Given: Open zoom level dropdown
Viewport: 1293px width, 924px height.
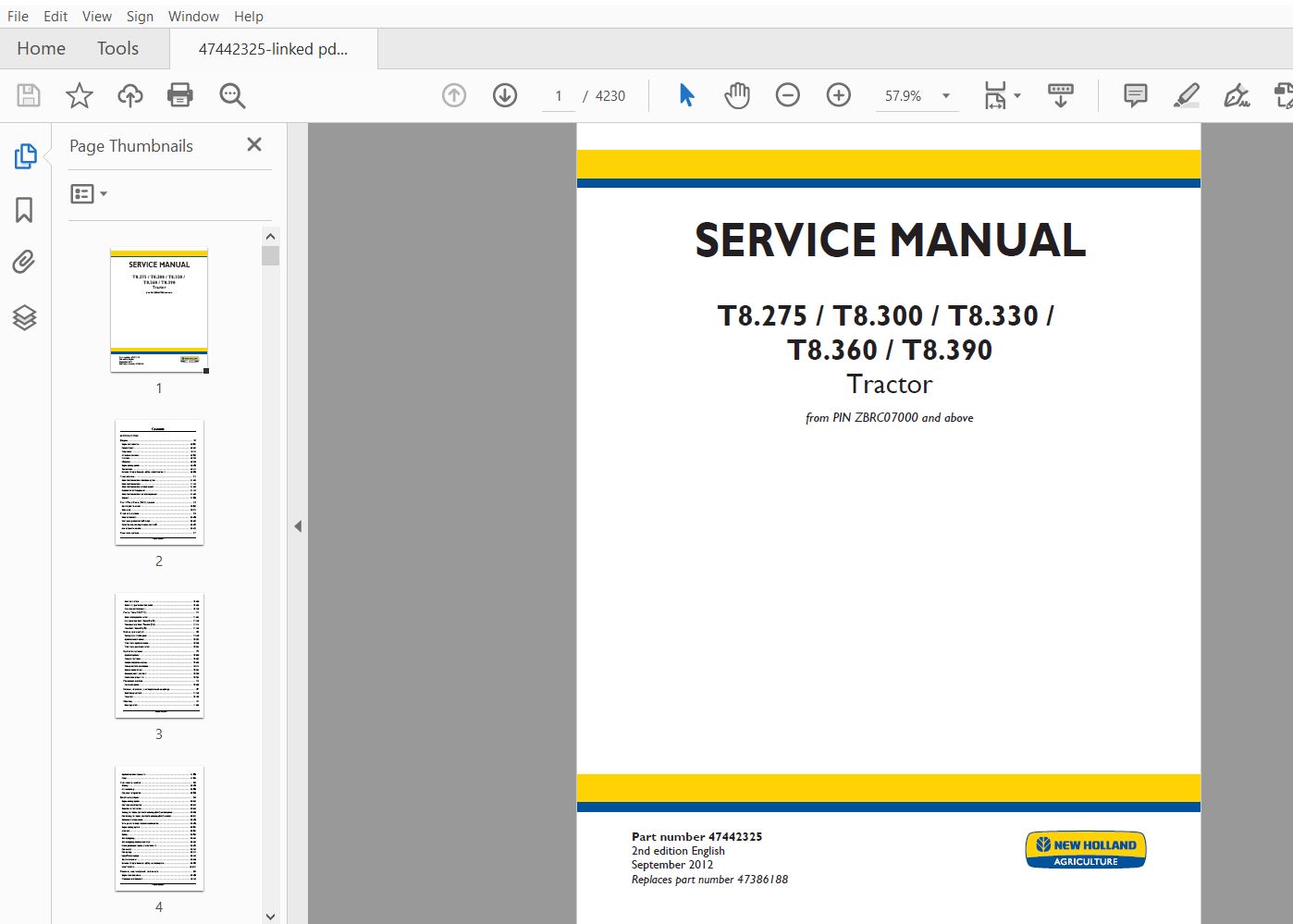Looking at the screenshot, I should (x=946, y=95).
